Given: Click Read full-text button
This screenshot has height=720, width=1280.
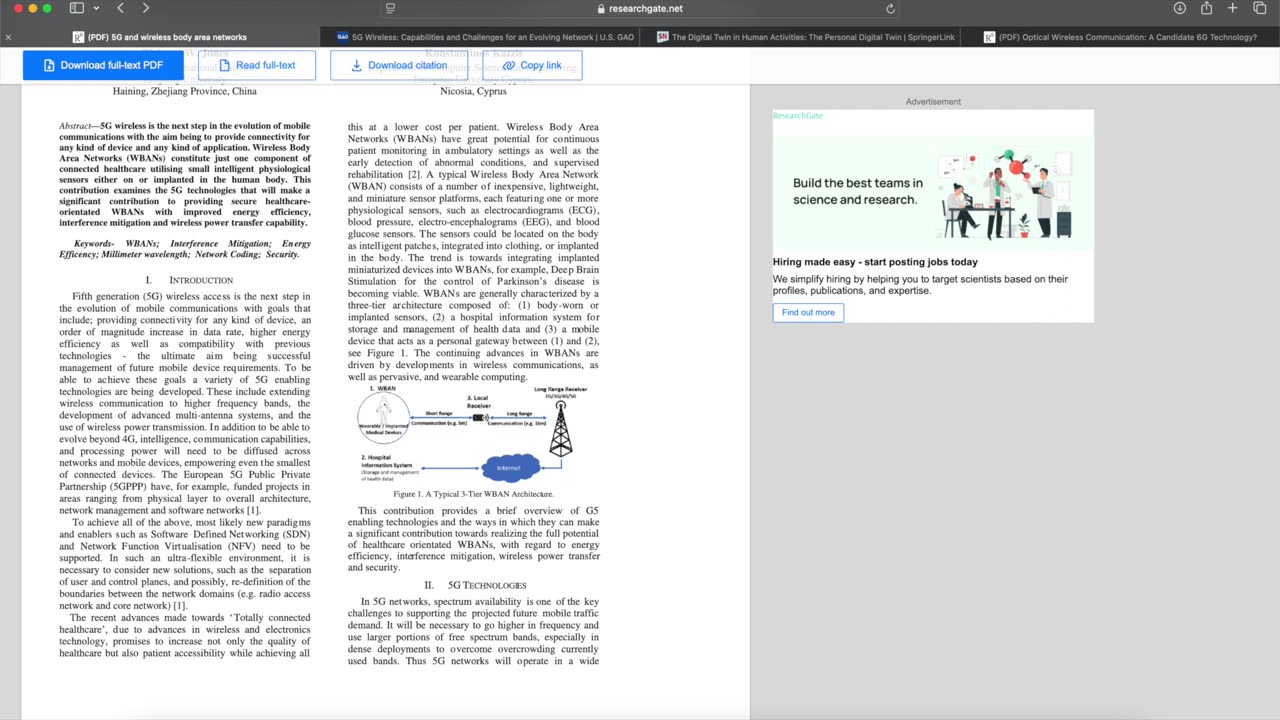Looking at the screenshot, I should click(257, 65).
